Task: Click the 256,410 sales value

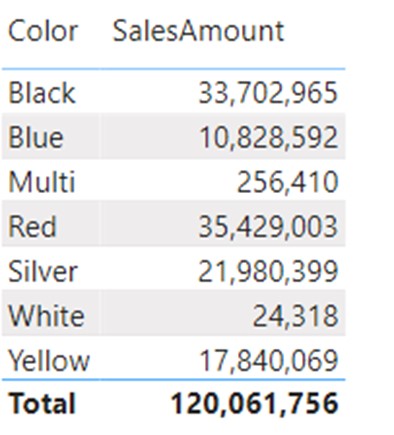Action: click(288, 182)
